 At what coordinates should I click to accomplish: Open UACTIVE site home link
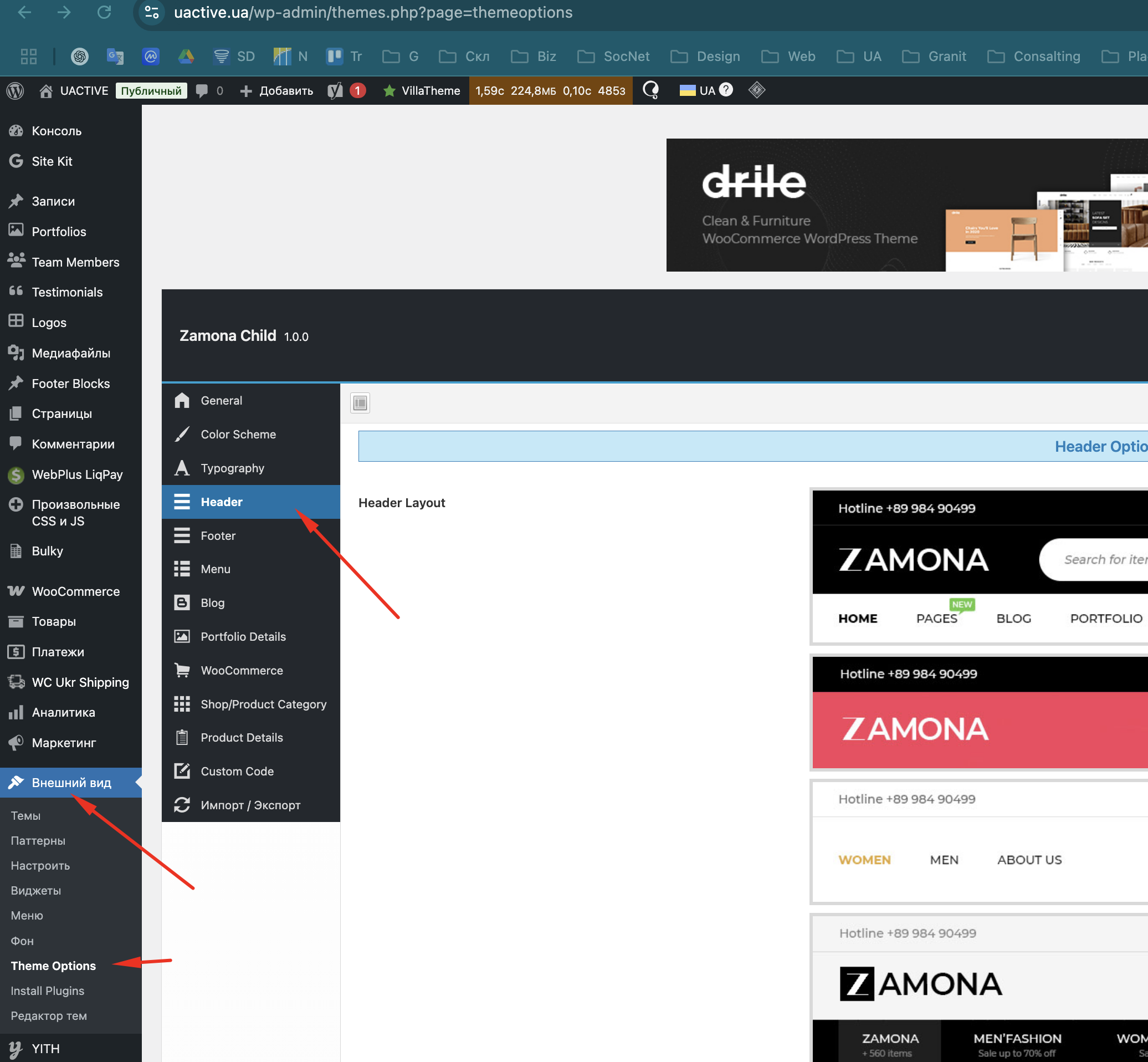pyautogui.click(x=74, y=90)
